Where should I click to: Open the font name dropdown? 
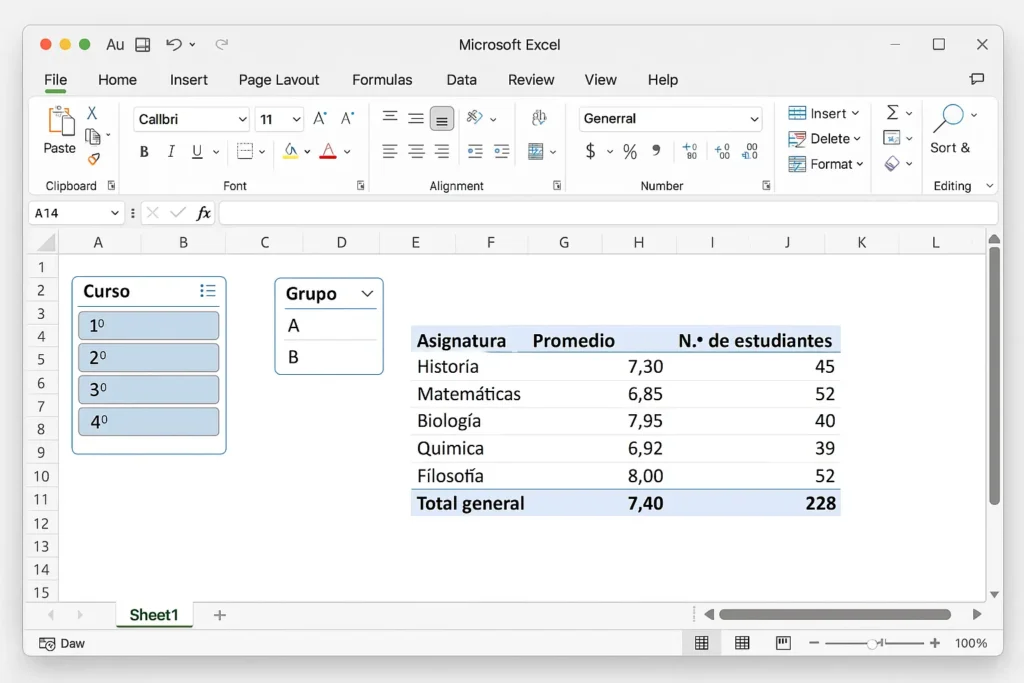[242, 120]
